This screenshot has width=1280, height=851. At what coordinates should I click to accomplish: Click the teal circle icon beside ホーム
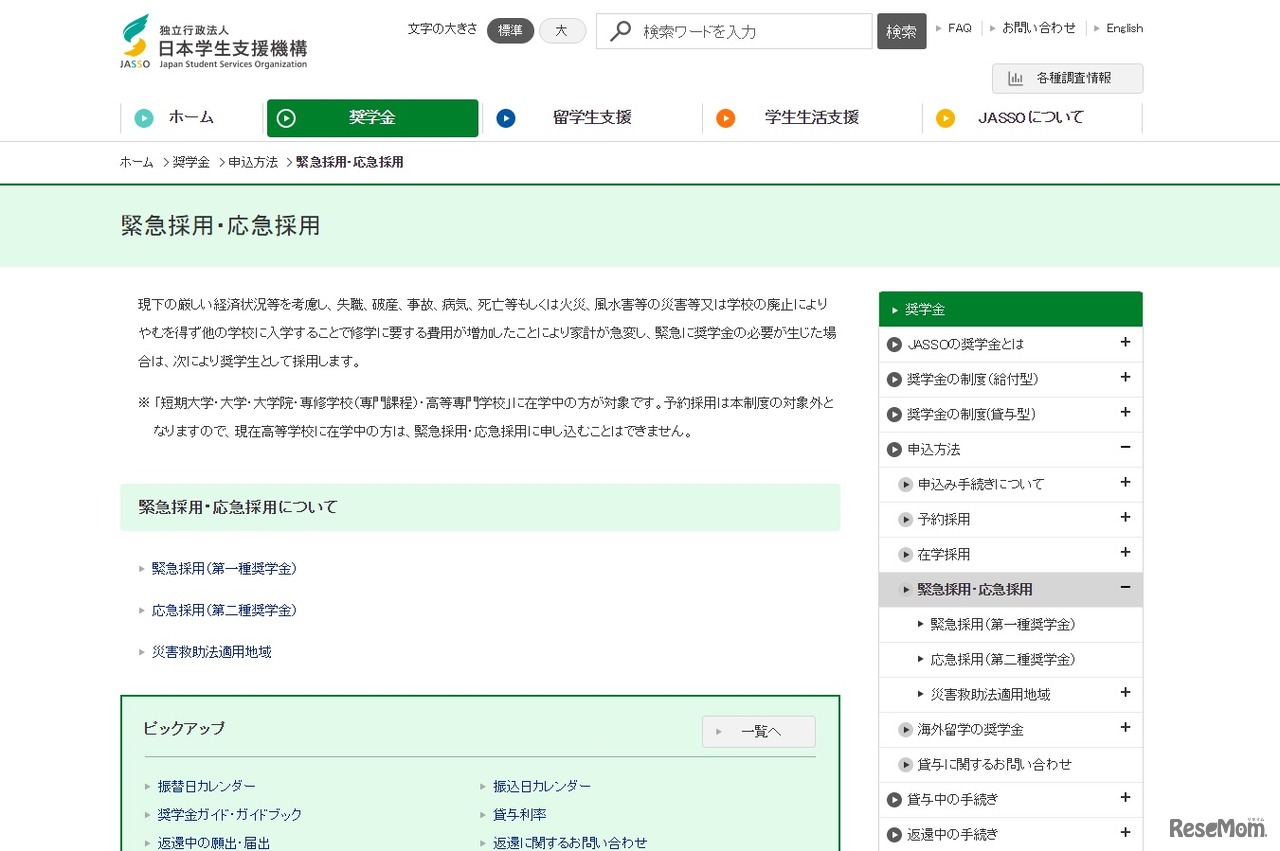coord(144,118)
